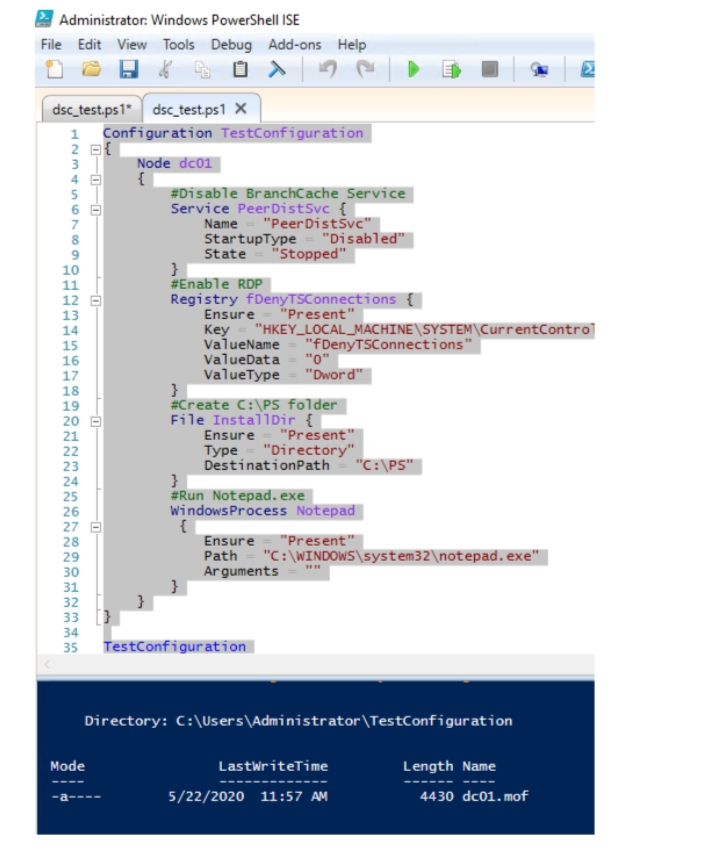Click the New Remote PowerShell Tab icon
Screen dimensions: 719x854
tap(539, 70)
